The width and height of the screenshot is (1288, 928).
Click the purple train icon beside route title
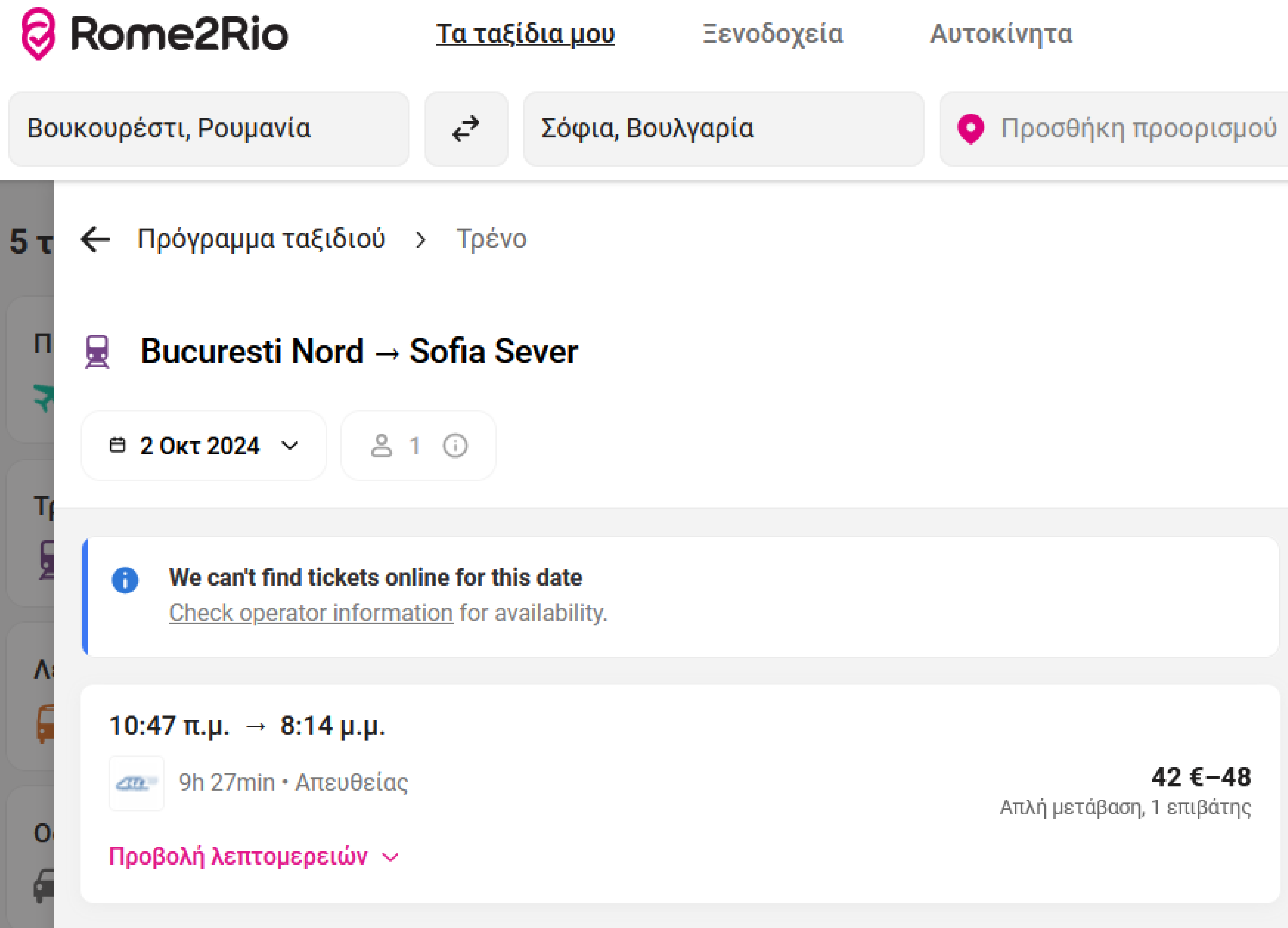tap(97, 352)
